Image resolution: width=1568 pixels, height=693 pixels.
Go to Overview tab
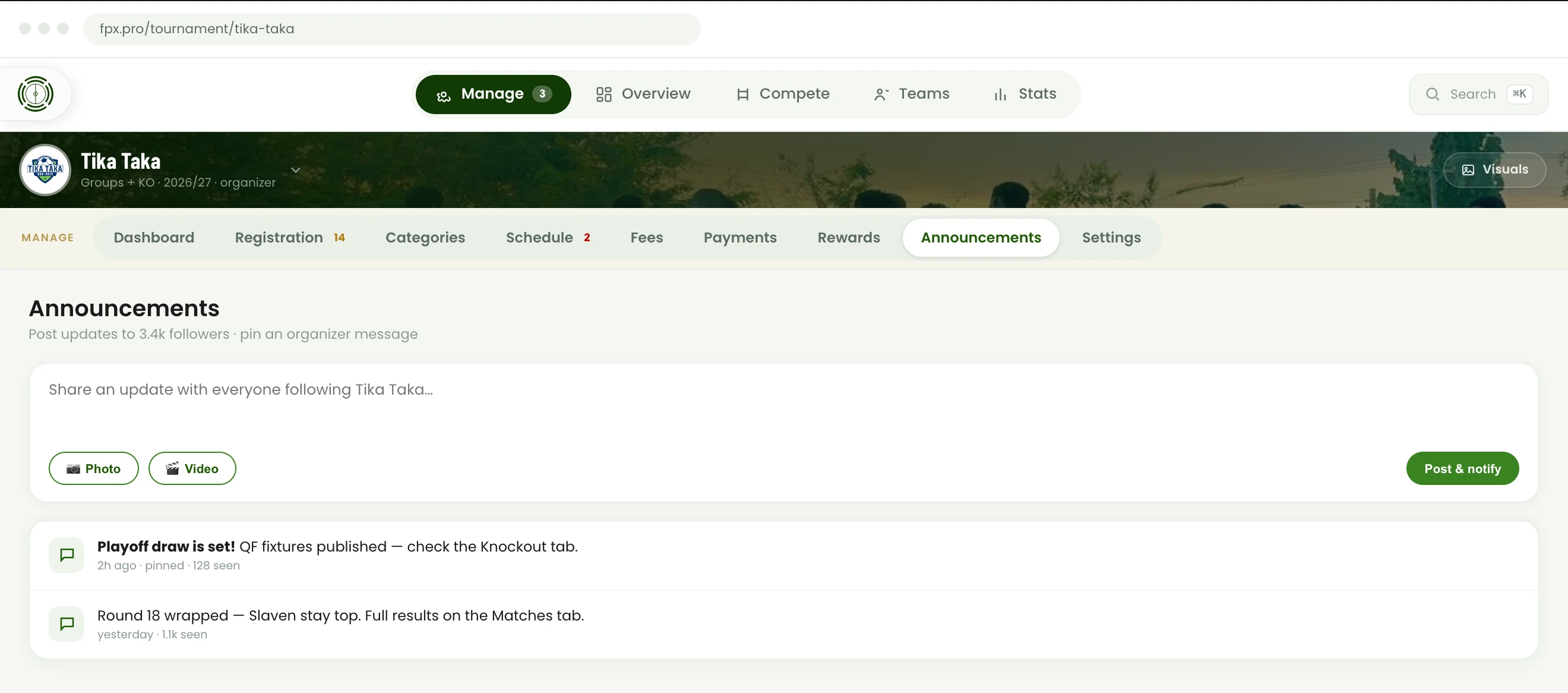[x=643, y=94]
